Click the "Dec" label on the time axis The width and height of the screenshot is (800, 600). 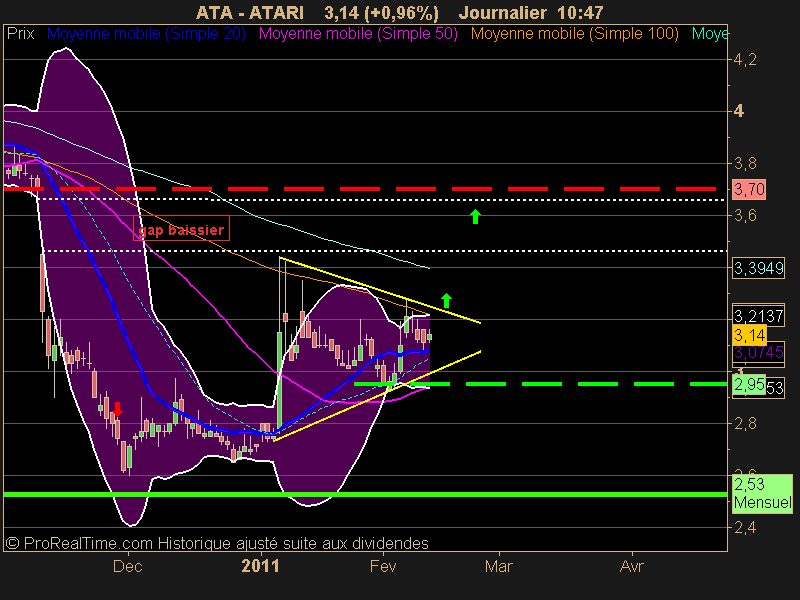[128, 566]
